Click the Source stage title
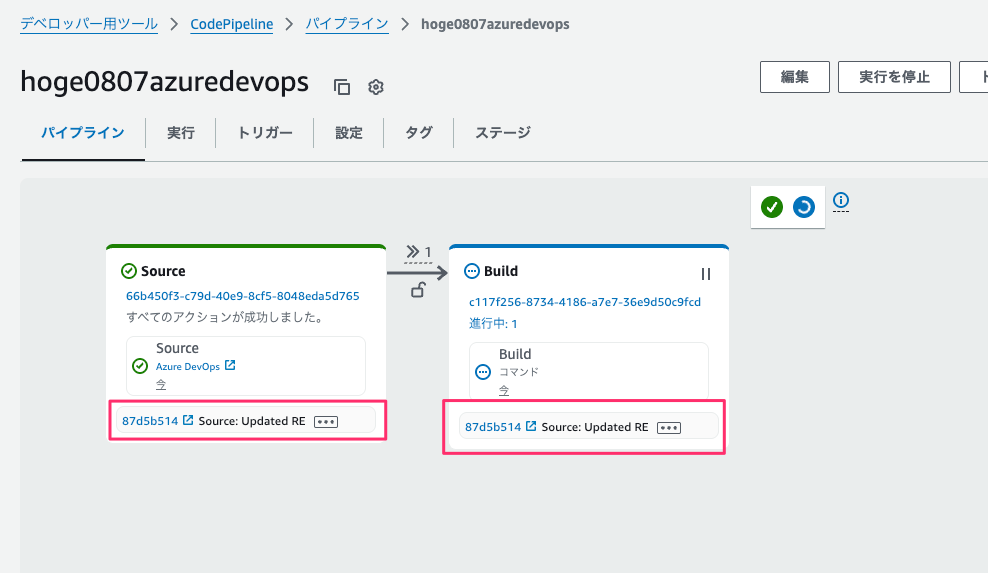The height and width of the screenshot is (573, 988). click(163, 271)
